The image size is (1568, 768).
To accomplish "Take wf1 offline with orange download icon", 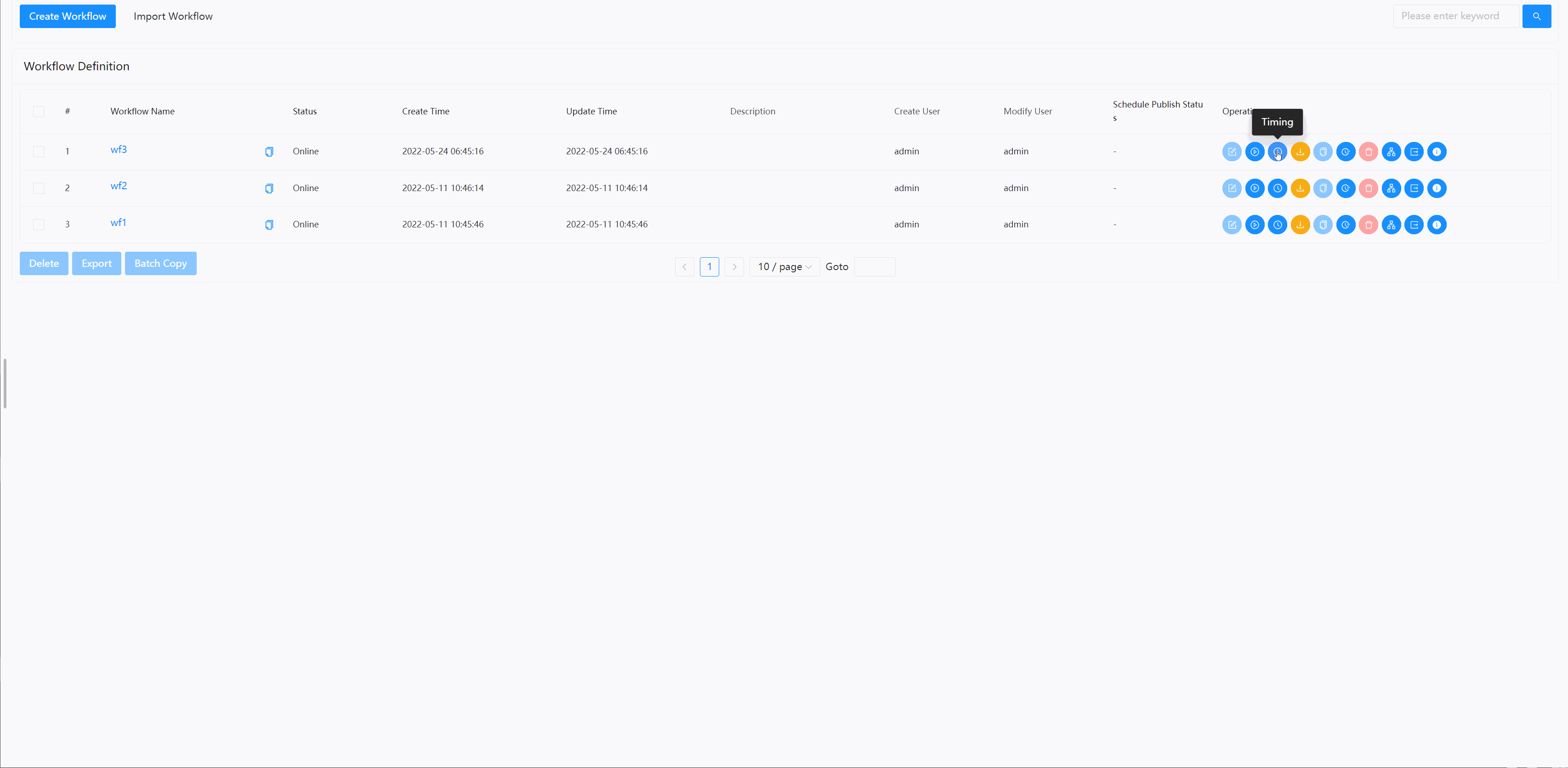I will pyautogui.click(x=1300, y=225).
